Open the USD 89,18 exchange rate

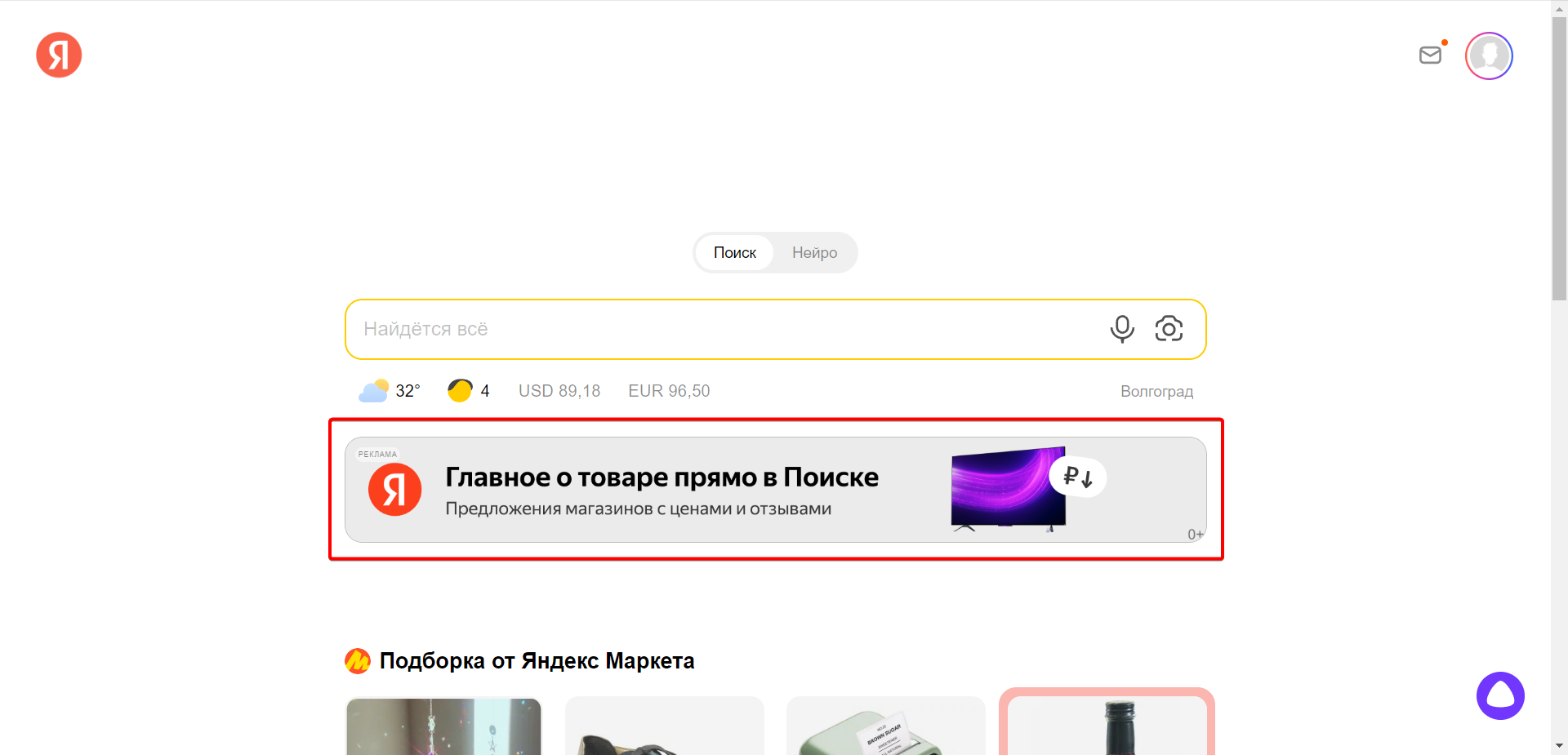559,391
